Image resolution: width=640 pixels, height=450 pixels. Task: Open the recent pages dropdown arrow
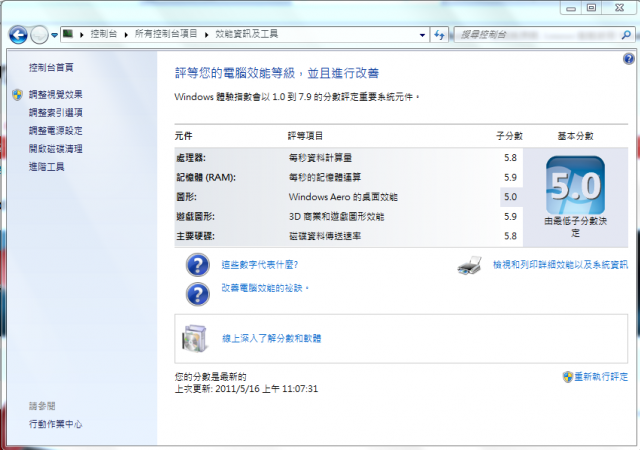pos(54,35)
